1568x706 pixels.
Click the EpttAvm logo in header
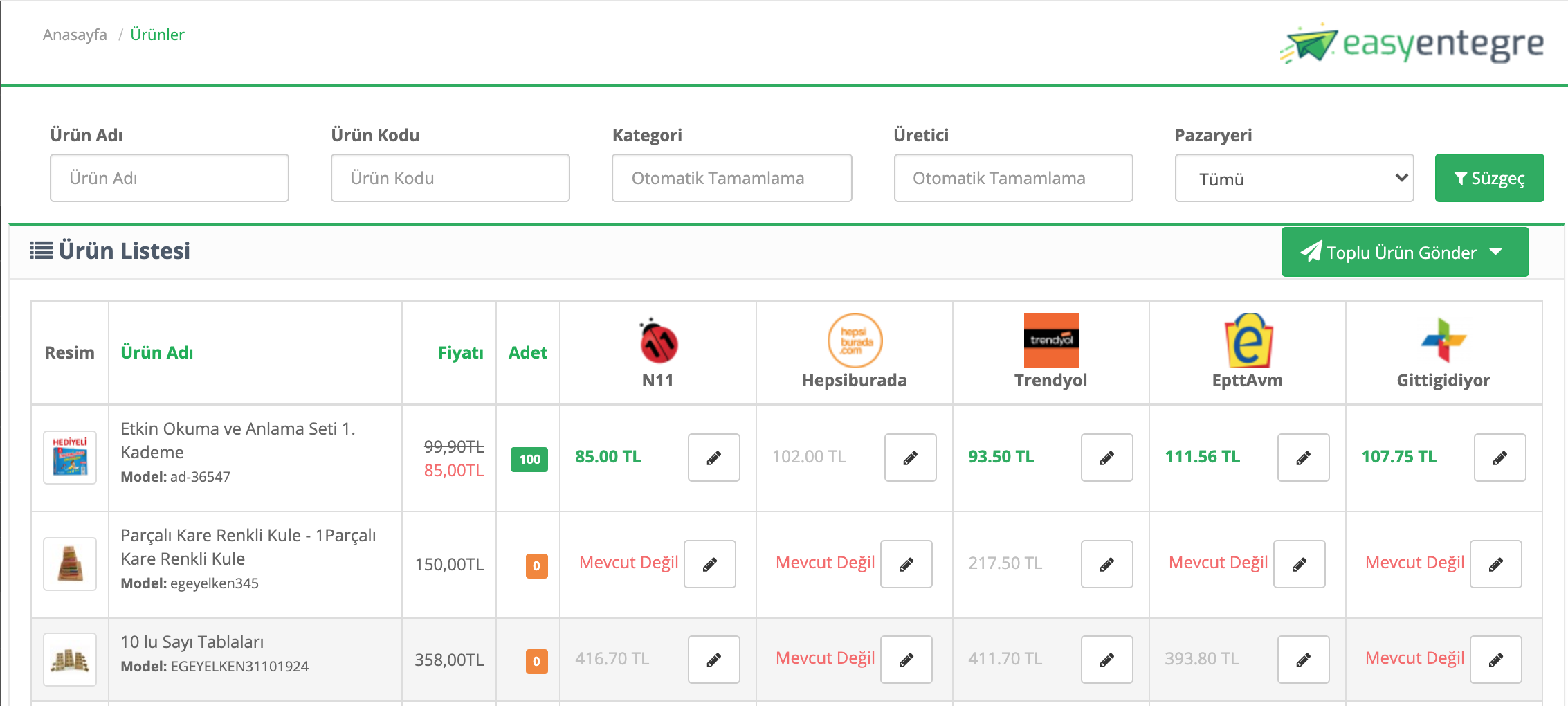coord(1248,341)
